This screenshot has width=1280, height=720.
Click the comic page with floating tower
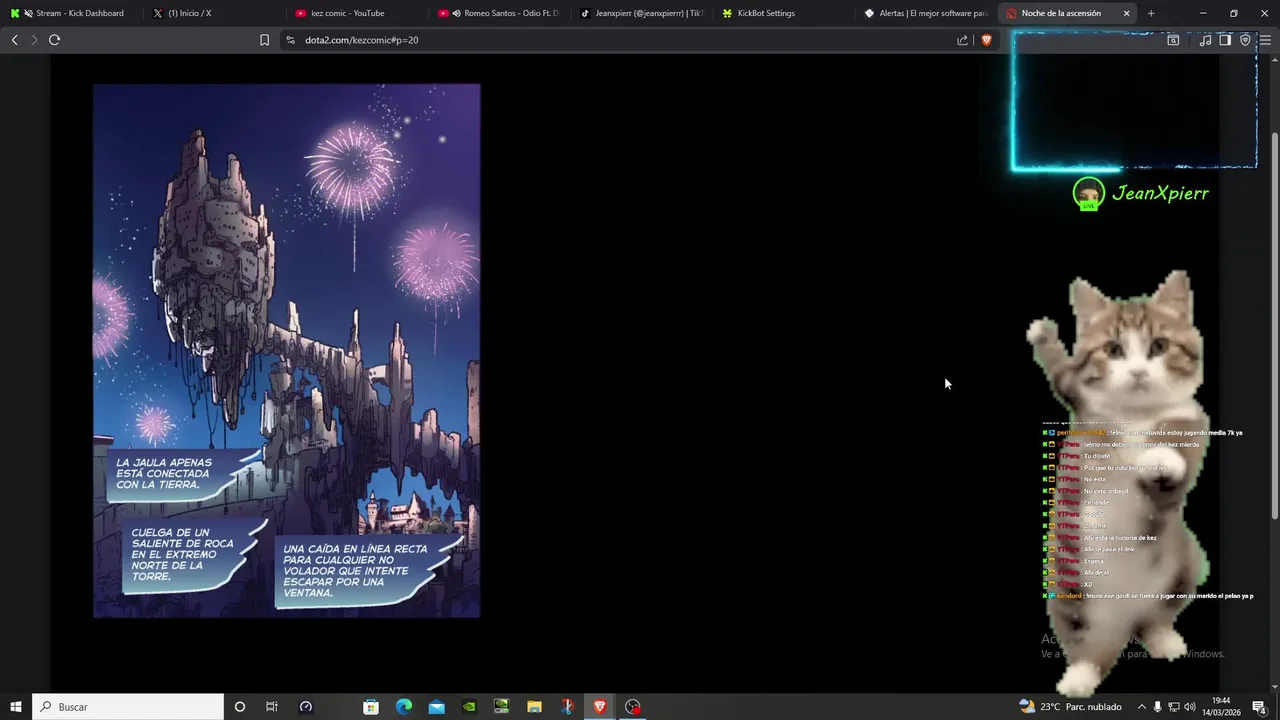click(x=286, y=350)
